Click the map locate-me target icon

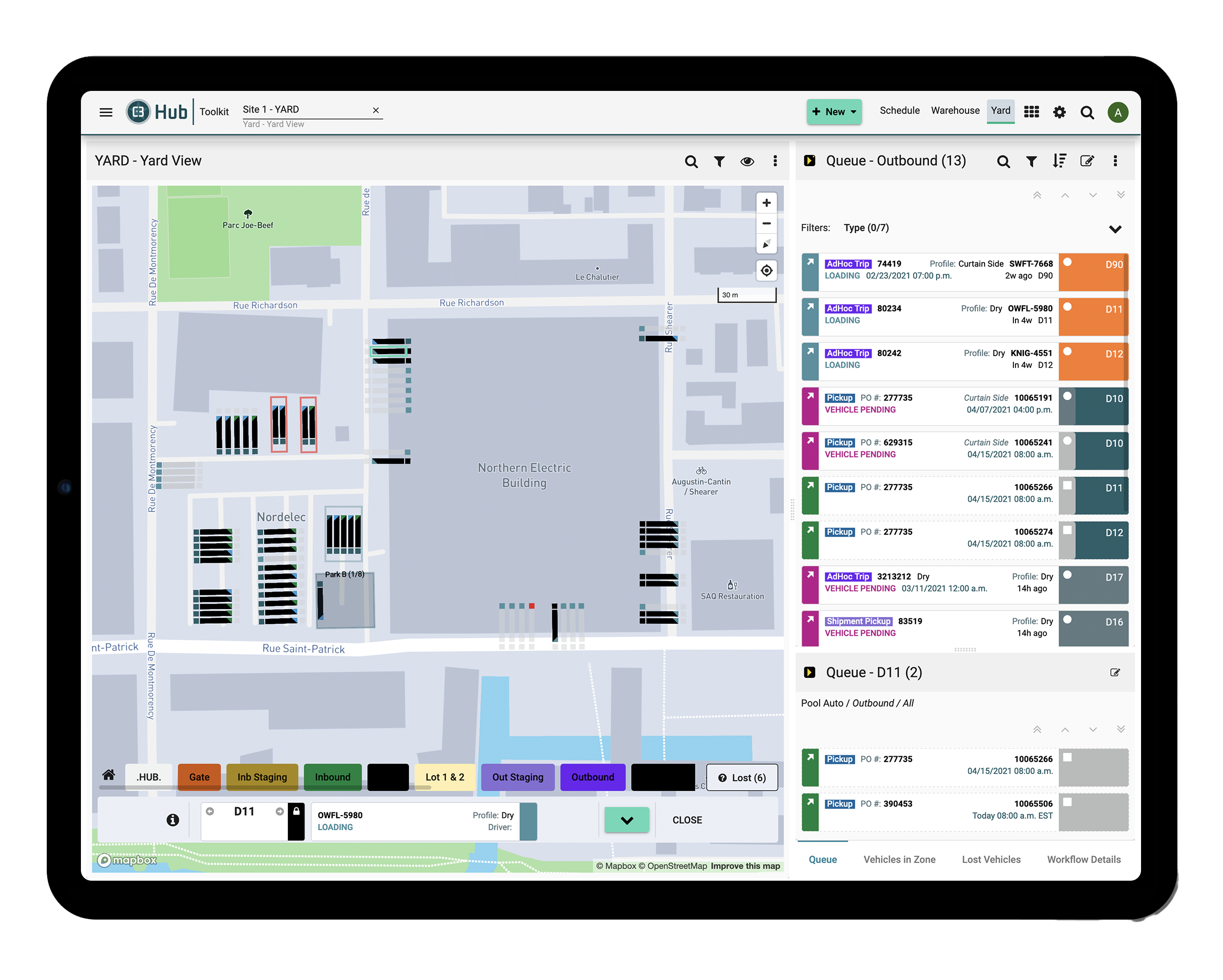[766, 271]
